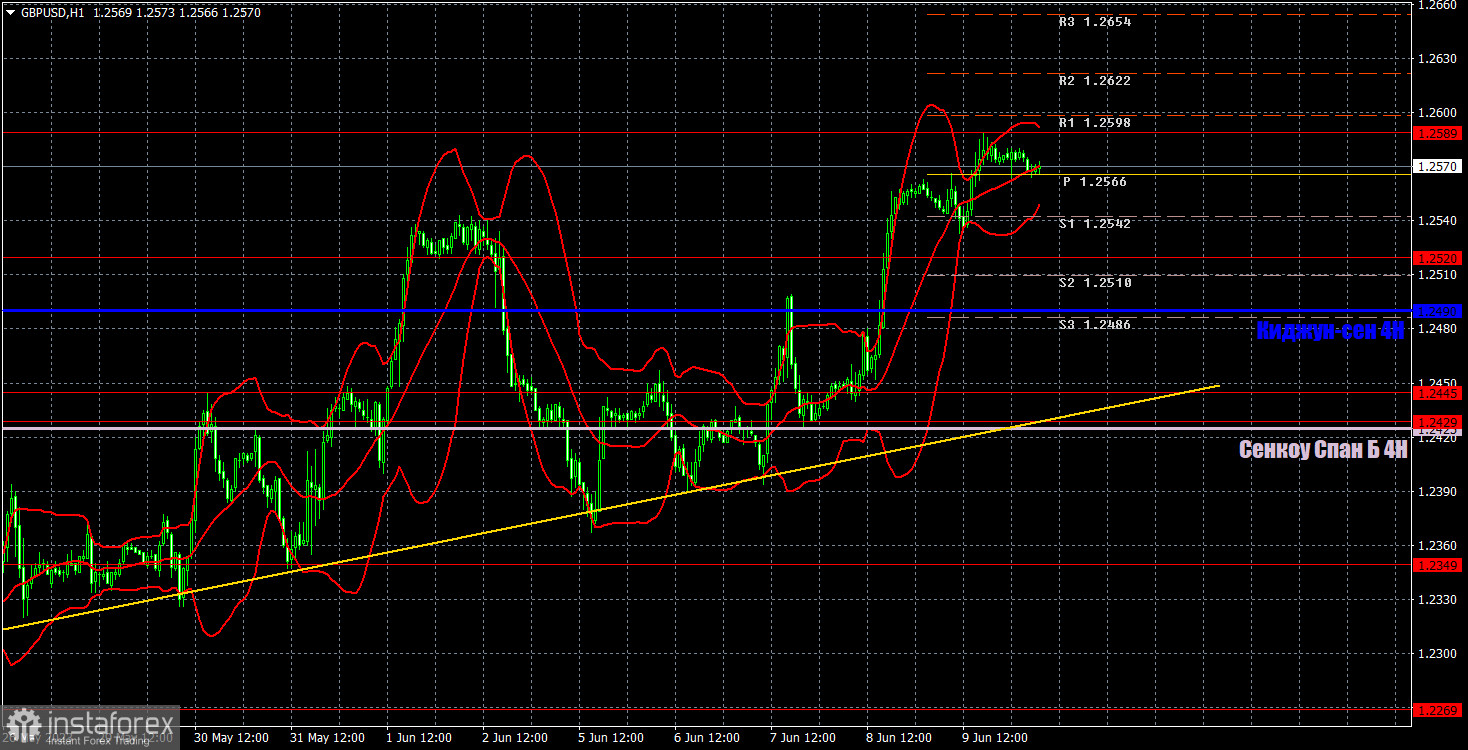Click the 30 May 12:00 time label
1468x750 pixels.
coord(231,738)
